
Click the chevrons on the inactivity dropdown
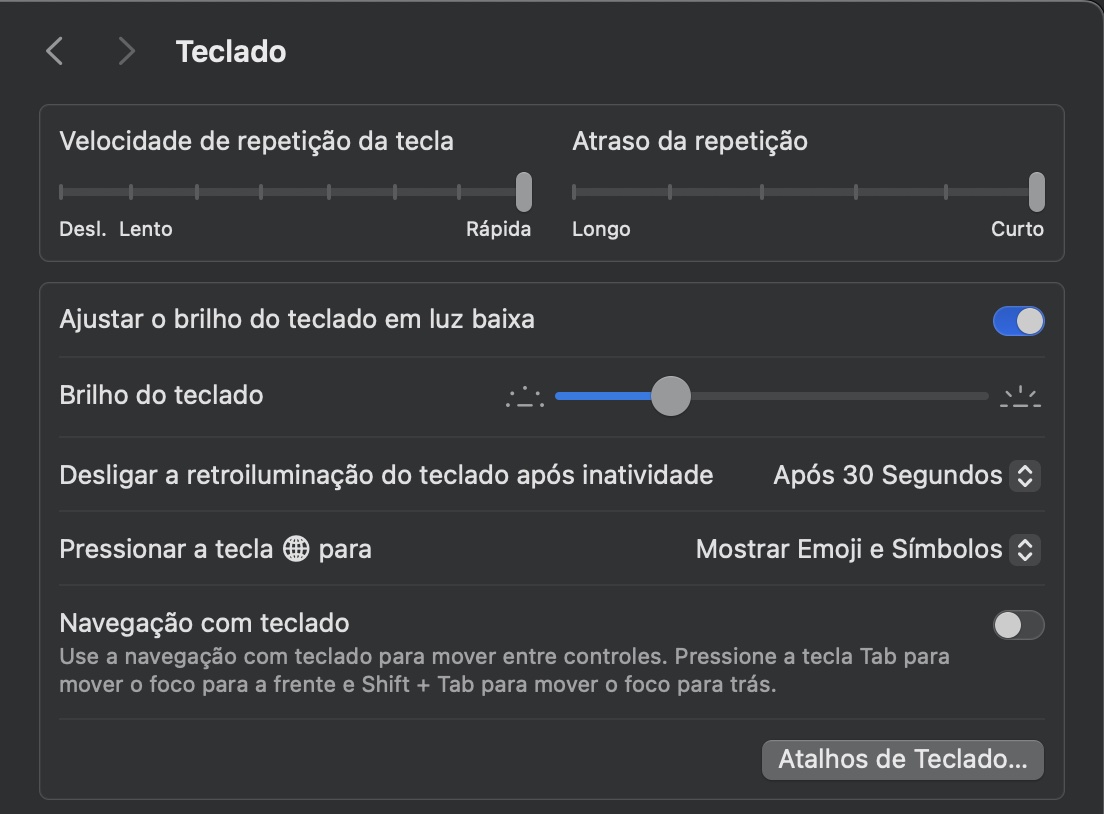click(1023, 476)
